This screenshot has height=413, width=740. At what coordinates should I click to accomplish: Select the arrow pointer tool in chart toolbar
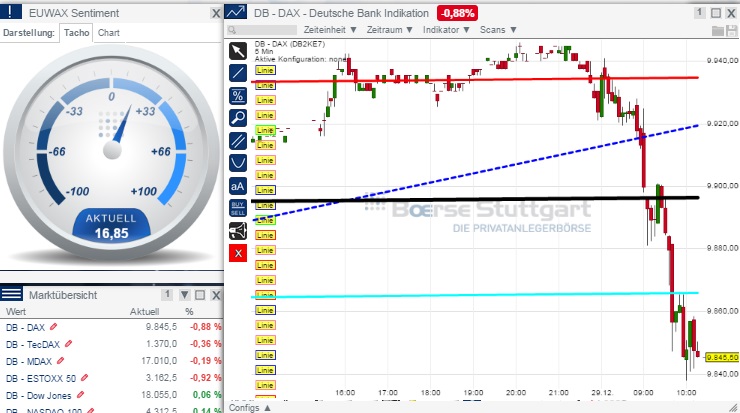pos(238,50)
